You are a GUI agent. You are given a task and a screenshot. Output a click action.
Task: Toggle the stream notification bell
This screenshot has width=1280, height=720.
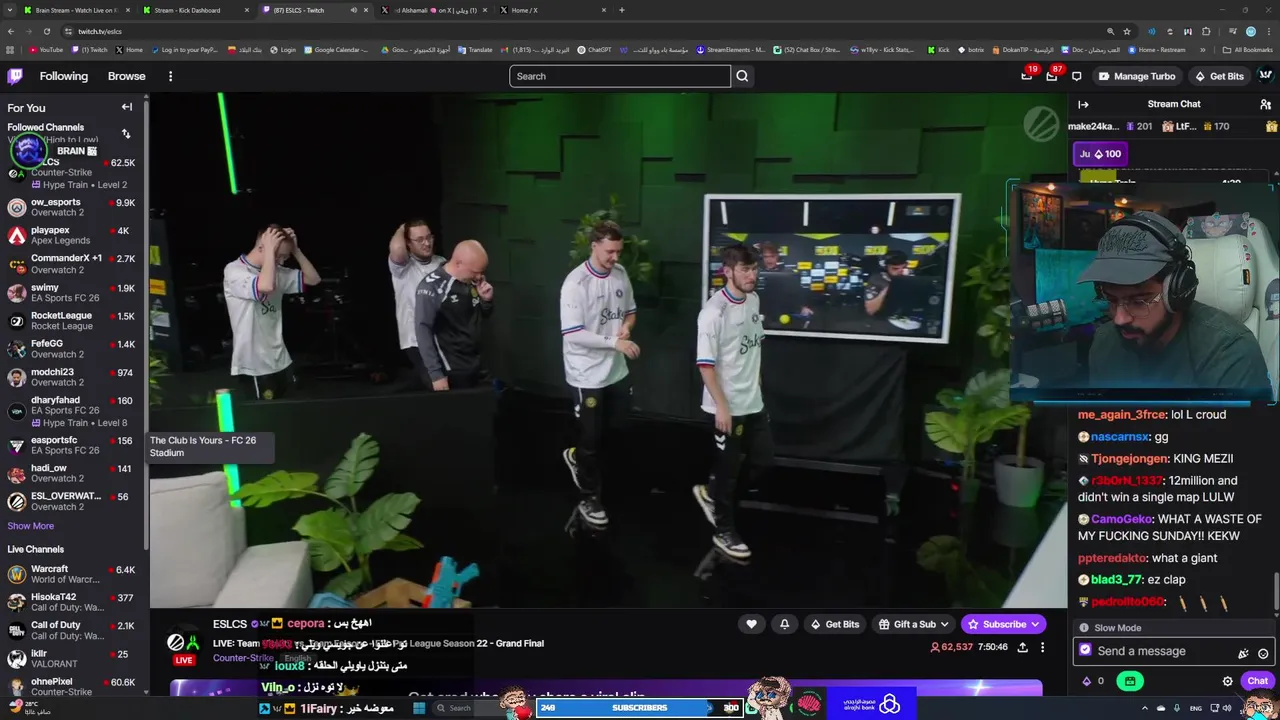tap(784, 624)
